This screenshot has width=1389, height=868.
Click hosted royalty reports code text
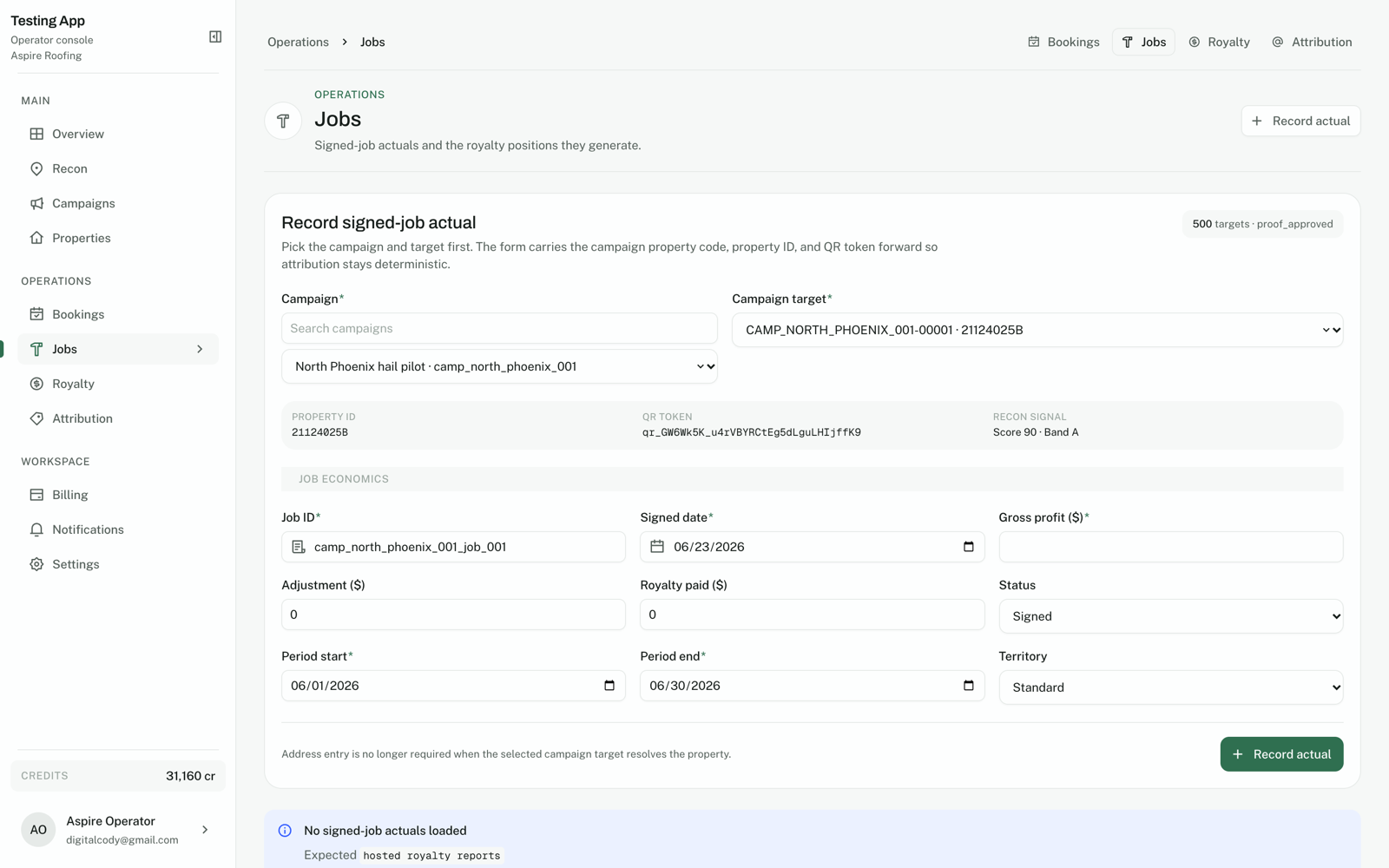(x=431, y=856)
